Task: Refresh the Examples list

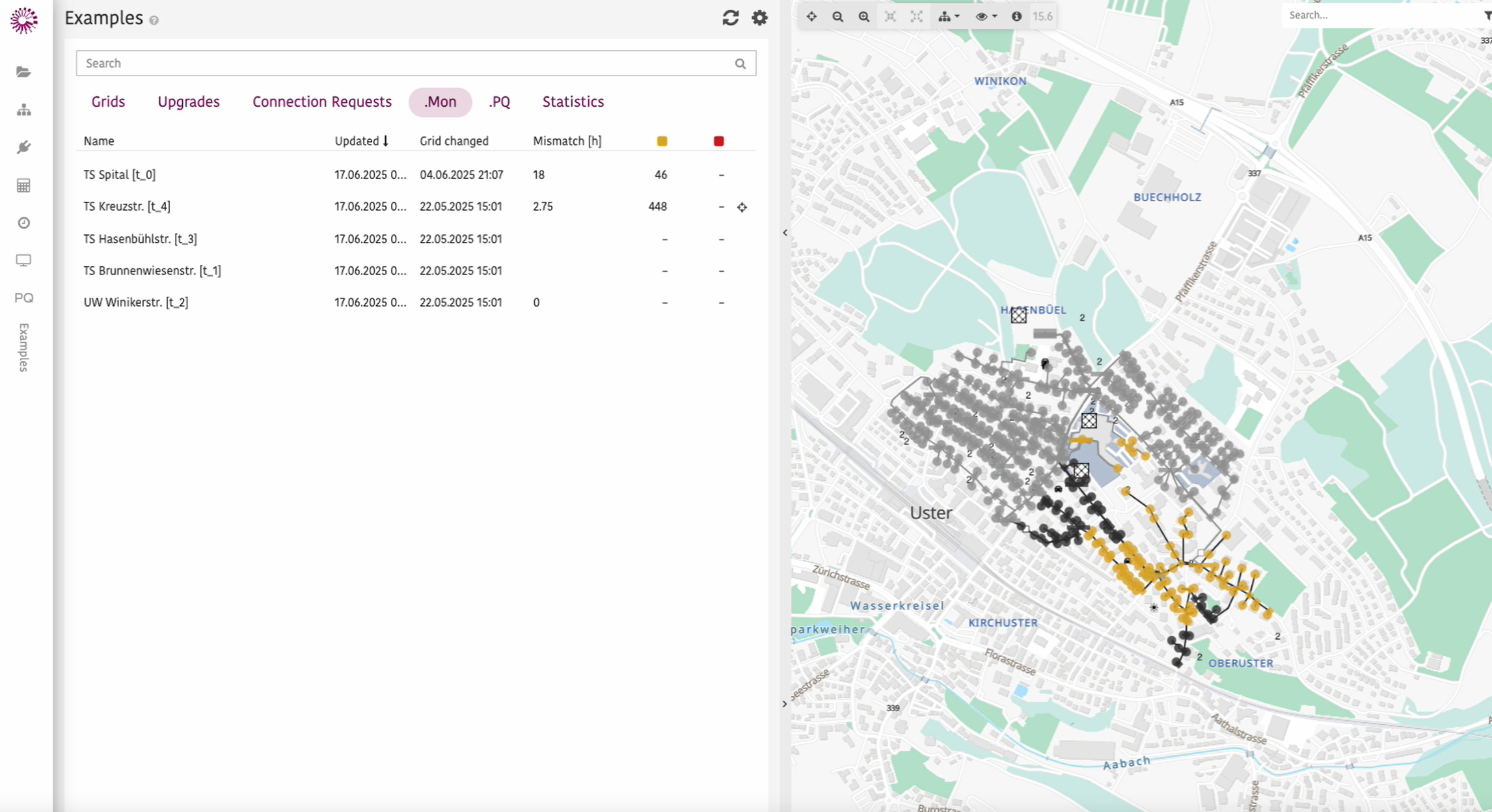Action: click(731, 18)
